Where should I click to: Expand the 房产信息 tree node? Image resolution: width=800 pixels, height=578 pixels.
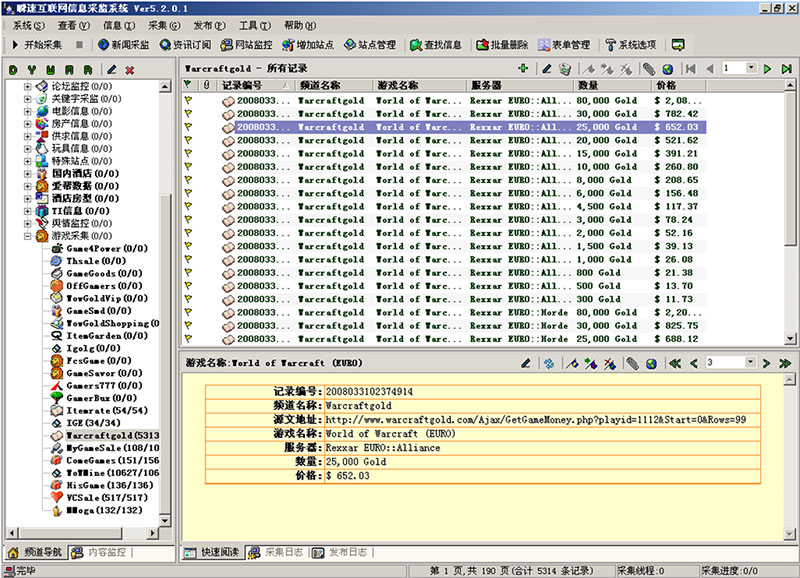click(28, 123)
